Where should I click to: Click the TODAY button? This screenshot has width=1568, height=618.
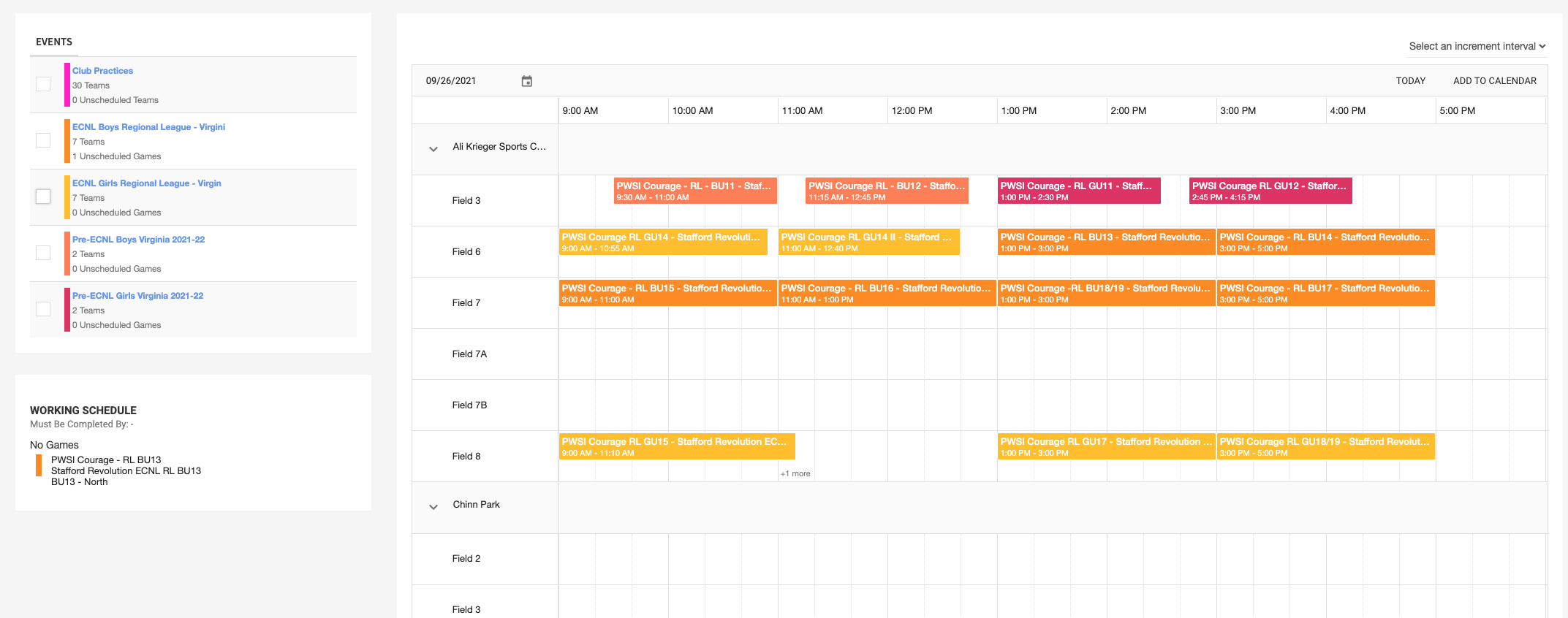[x=1410, y=81]
